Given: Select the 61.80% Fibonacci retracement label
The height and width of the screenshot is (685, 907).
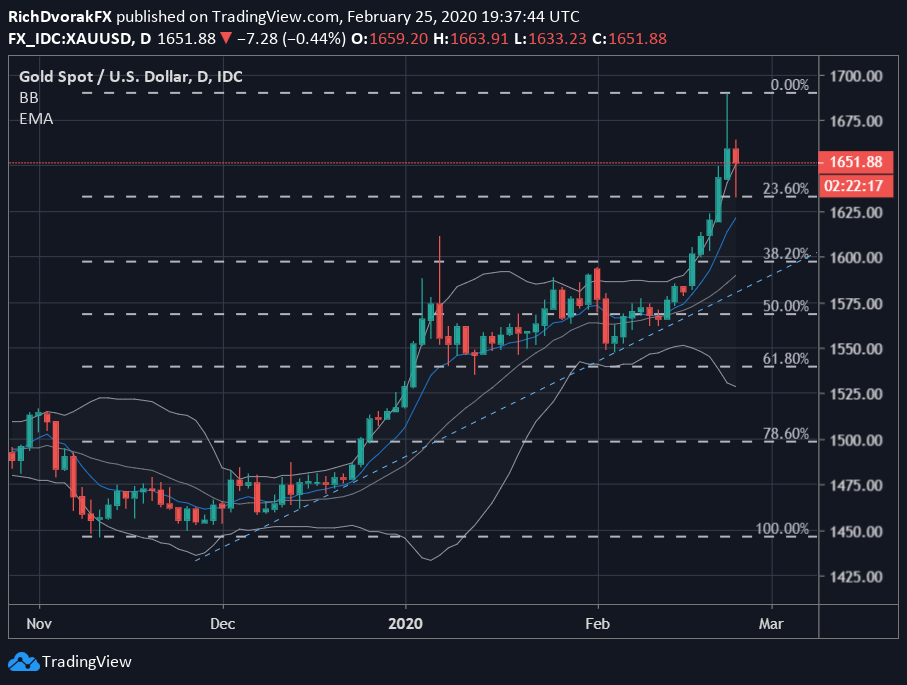Looking at the screenshot, I should pos(785,357).
